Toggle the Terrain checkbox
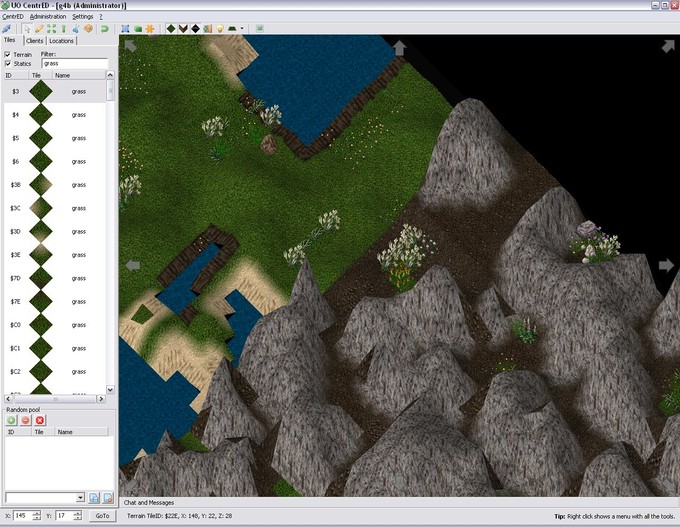The image size is (680, 527). [8, 54]
